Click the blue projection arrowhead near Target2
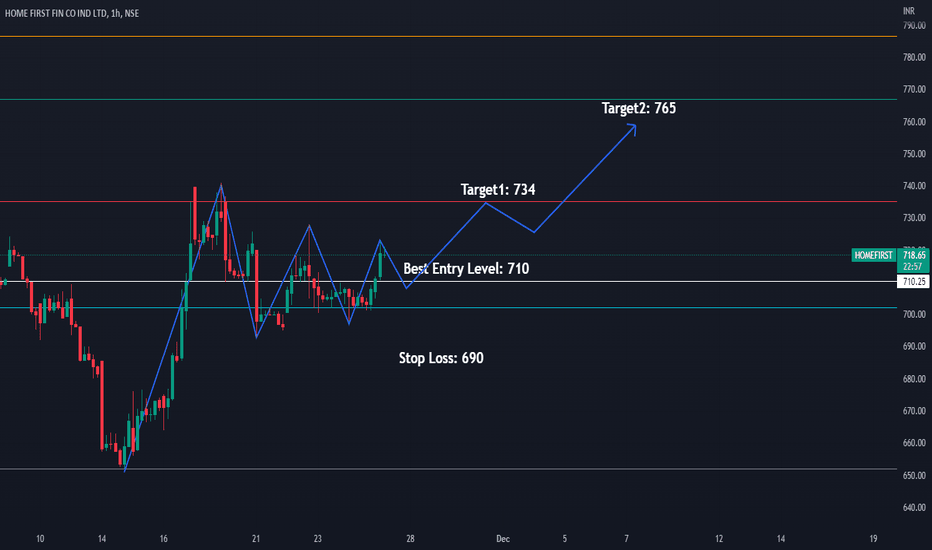932x550 pixels. point(632,128)
